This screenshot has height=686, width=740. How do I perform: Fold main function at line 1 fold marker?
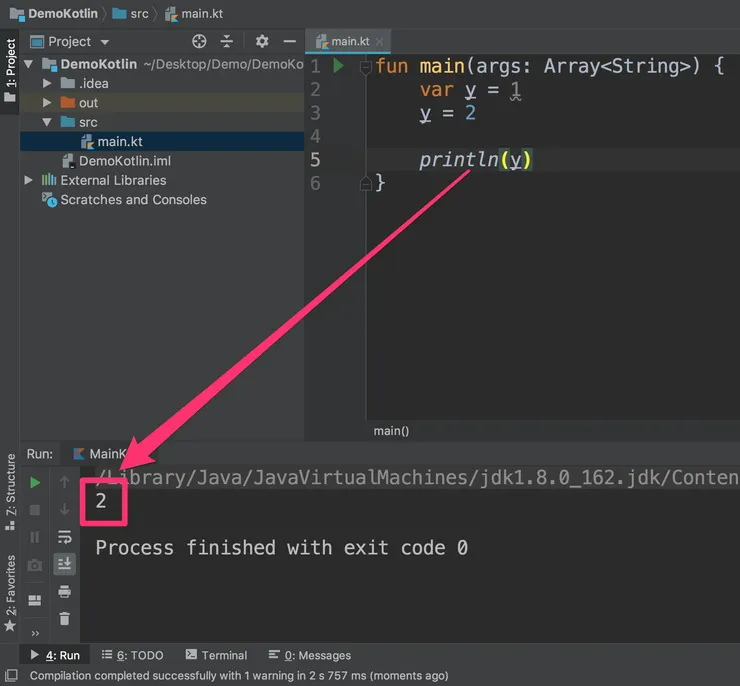pyautogui.click(x=366, y=67)
